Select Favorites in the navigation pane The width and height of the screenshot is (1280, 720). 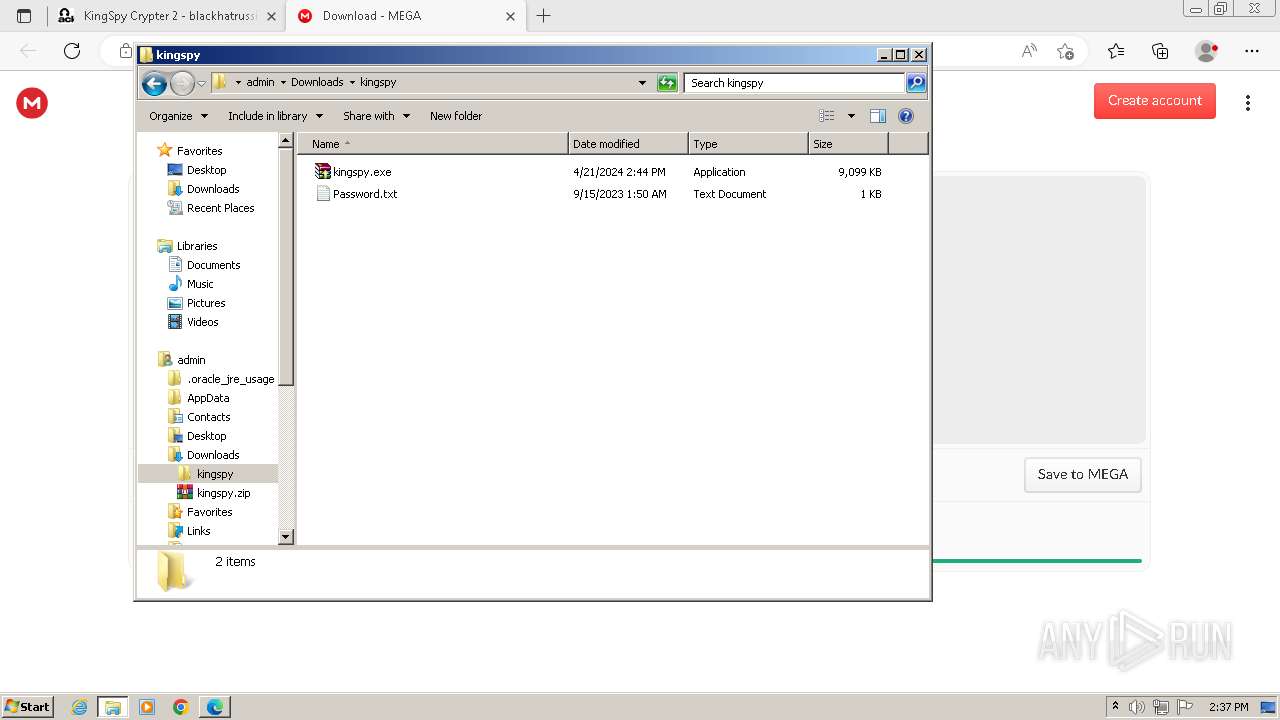point(199,151)
